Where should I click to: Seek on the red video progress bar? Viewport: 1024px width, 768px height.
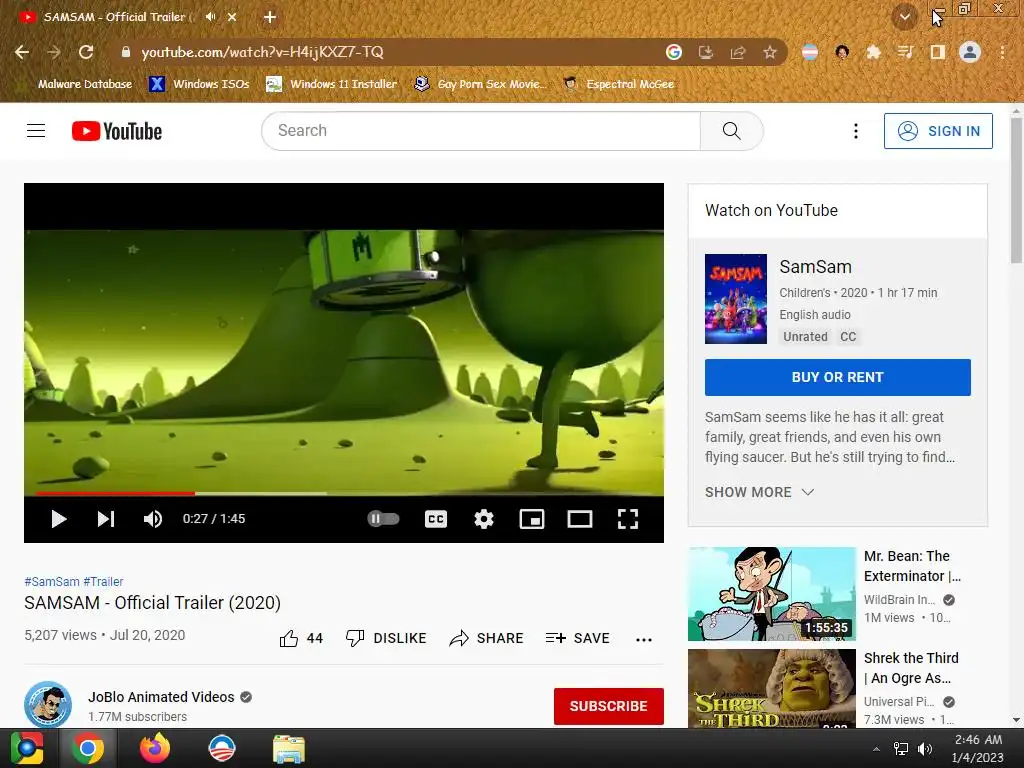(x=344, y=493)
